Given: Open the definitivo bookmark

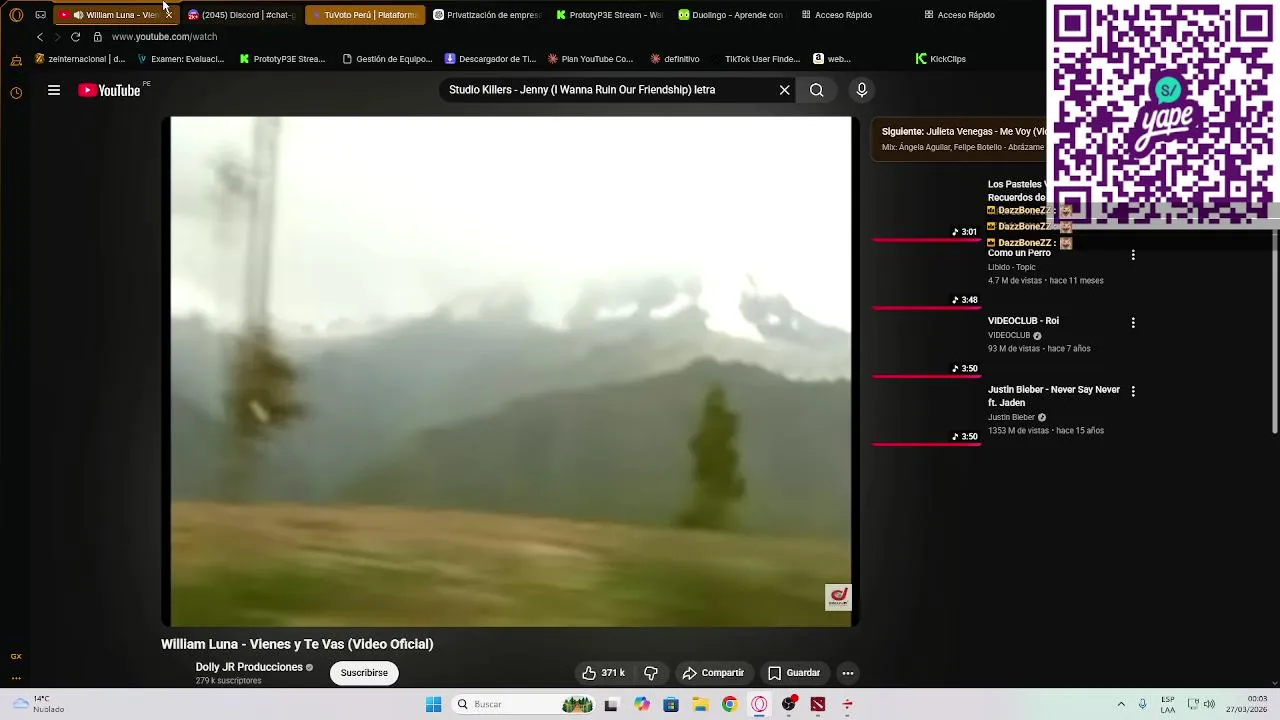Looking at the screenshot, I should click(x=675, y=59).
